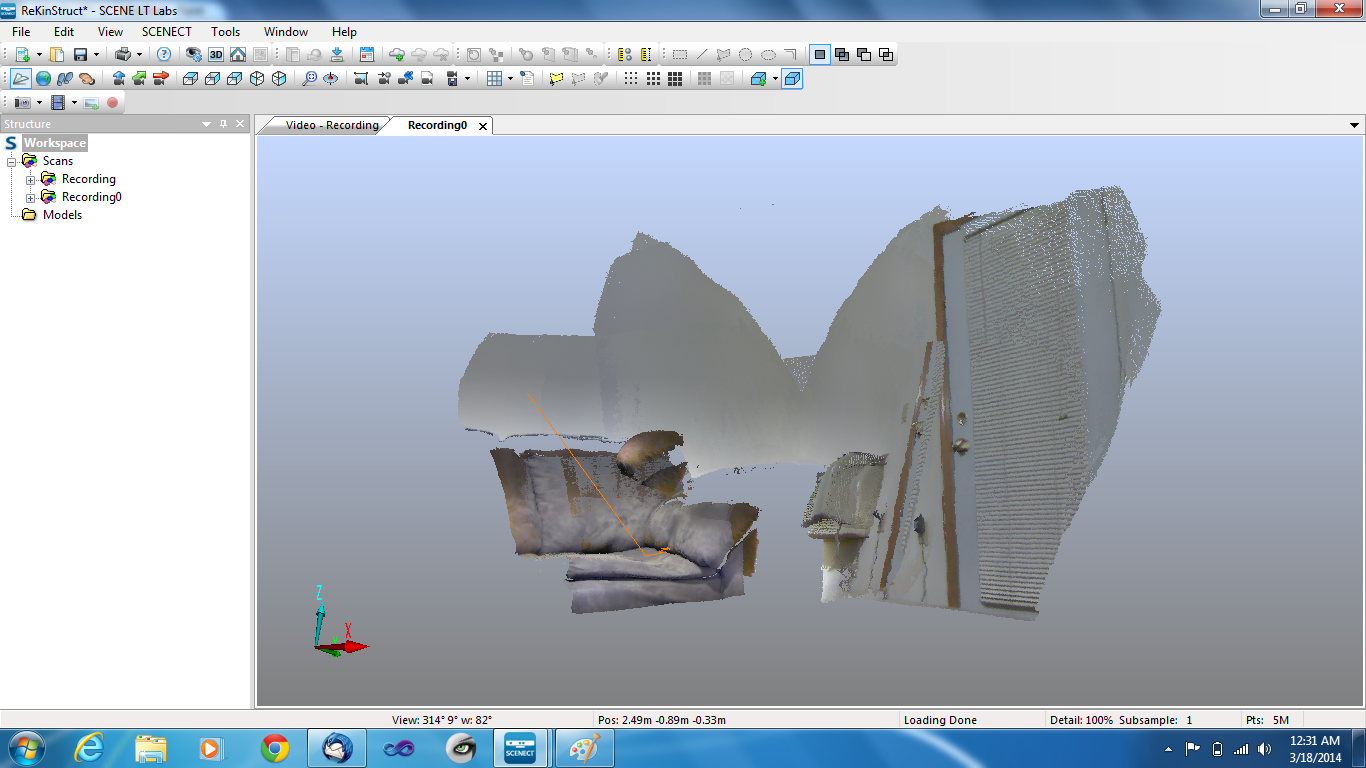The width and height of the screenshot is (1366, 768).
Task: Open the SCENECT menu
Action: point(166,32)
